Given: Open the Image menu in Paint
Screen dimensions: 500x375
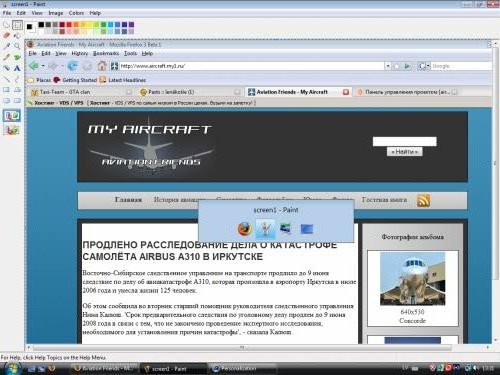Looking at the screenshot, I should pyautogui.click(x=56, y=13).
